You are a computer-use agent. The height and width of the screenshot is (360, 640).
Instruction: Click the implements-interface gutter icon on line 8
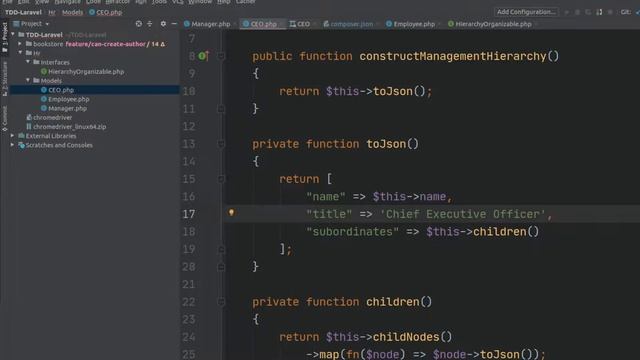(x=203, y=56)
